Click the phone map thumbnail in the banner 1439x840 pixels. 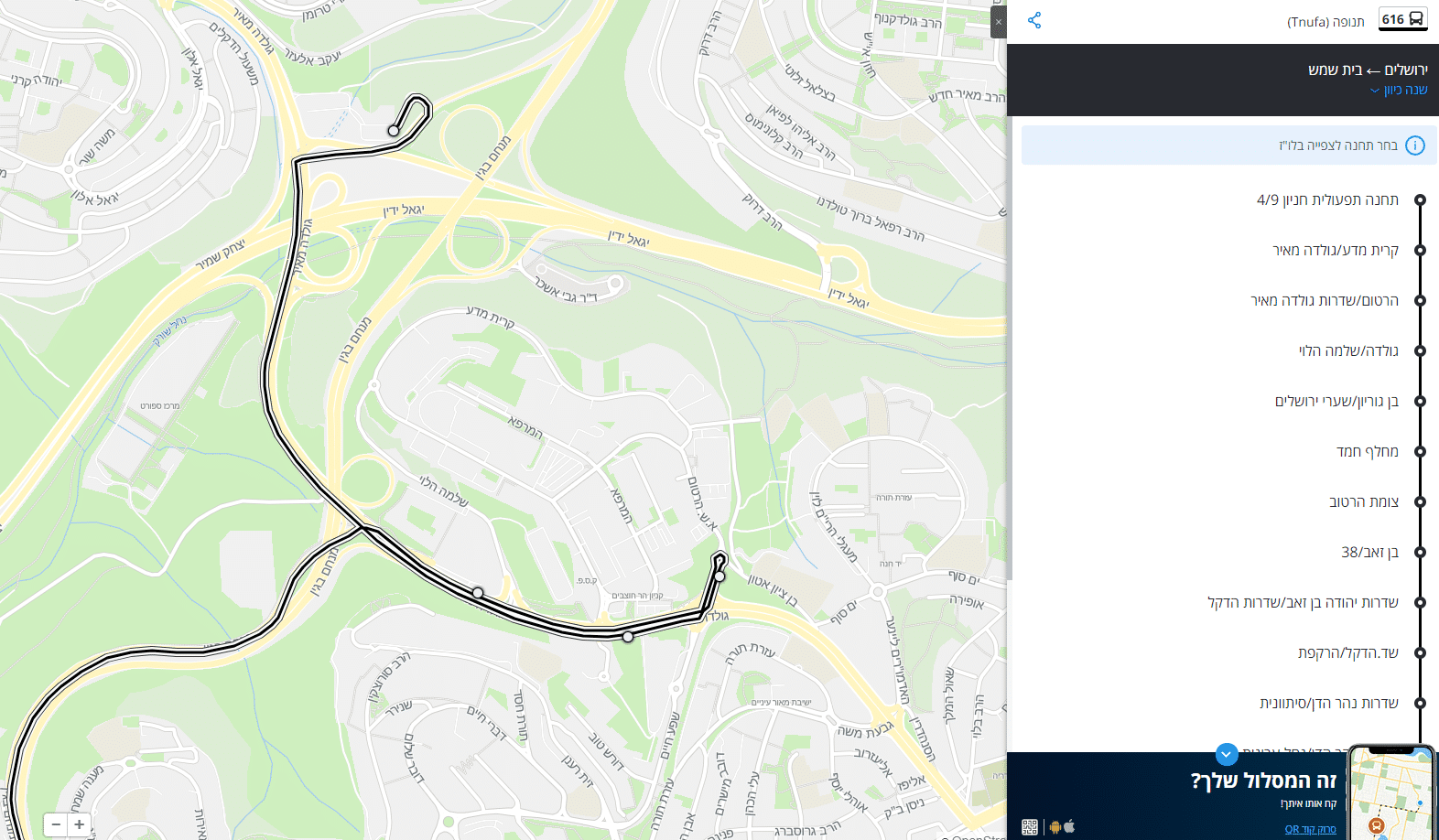[x=1391, y=793]
